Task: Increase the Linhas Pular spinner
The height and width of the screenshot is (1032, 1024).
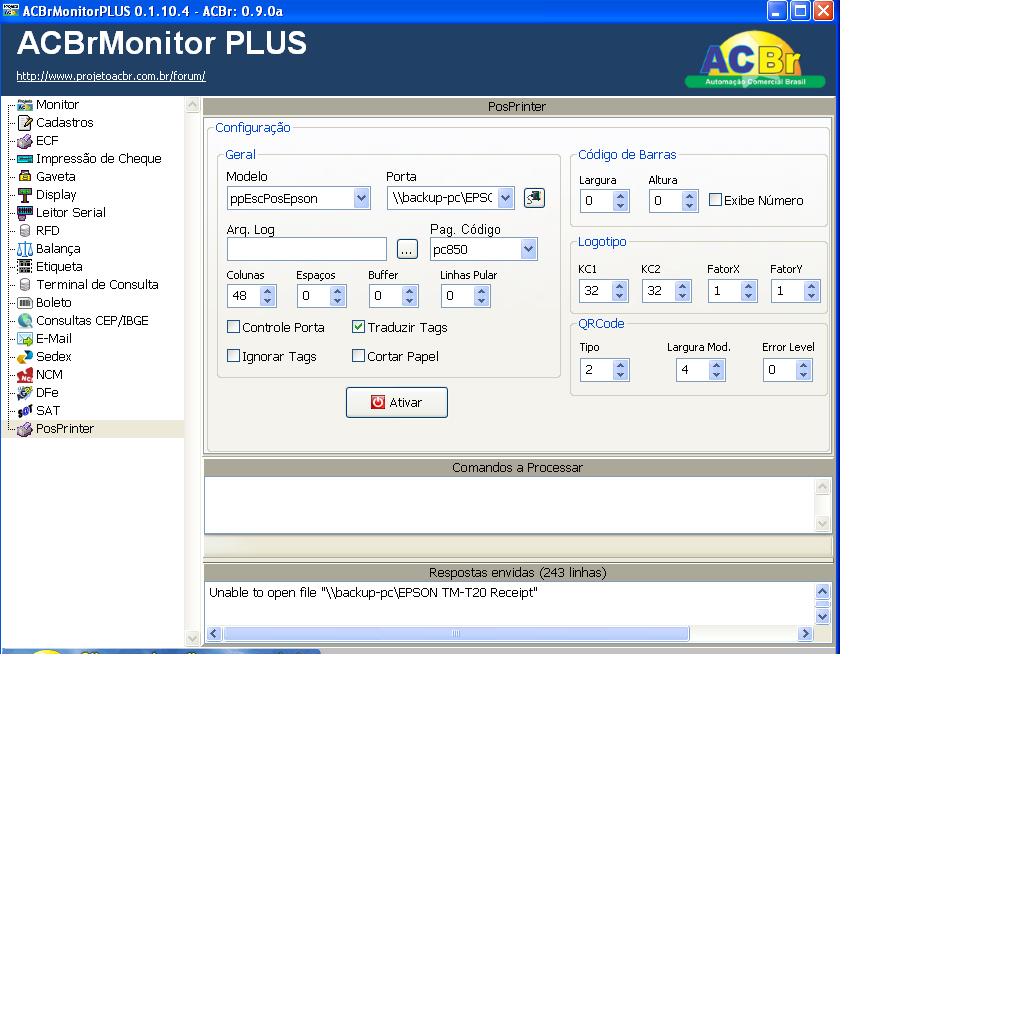Action: (482, 291)
